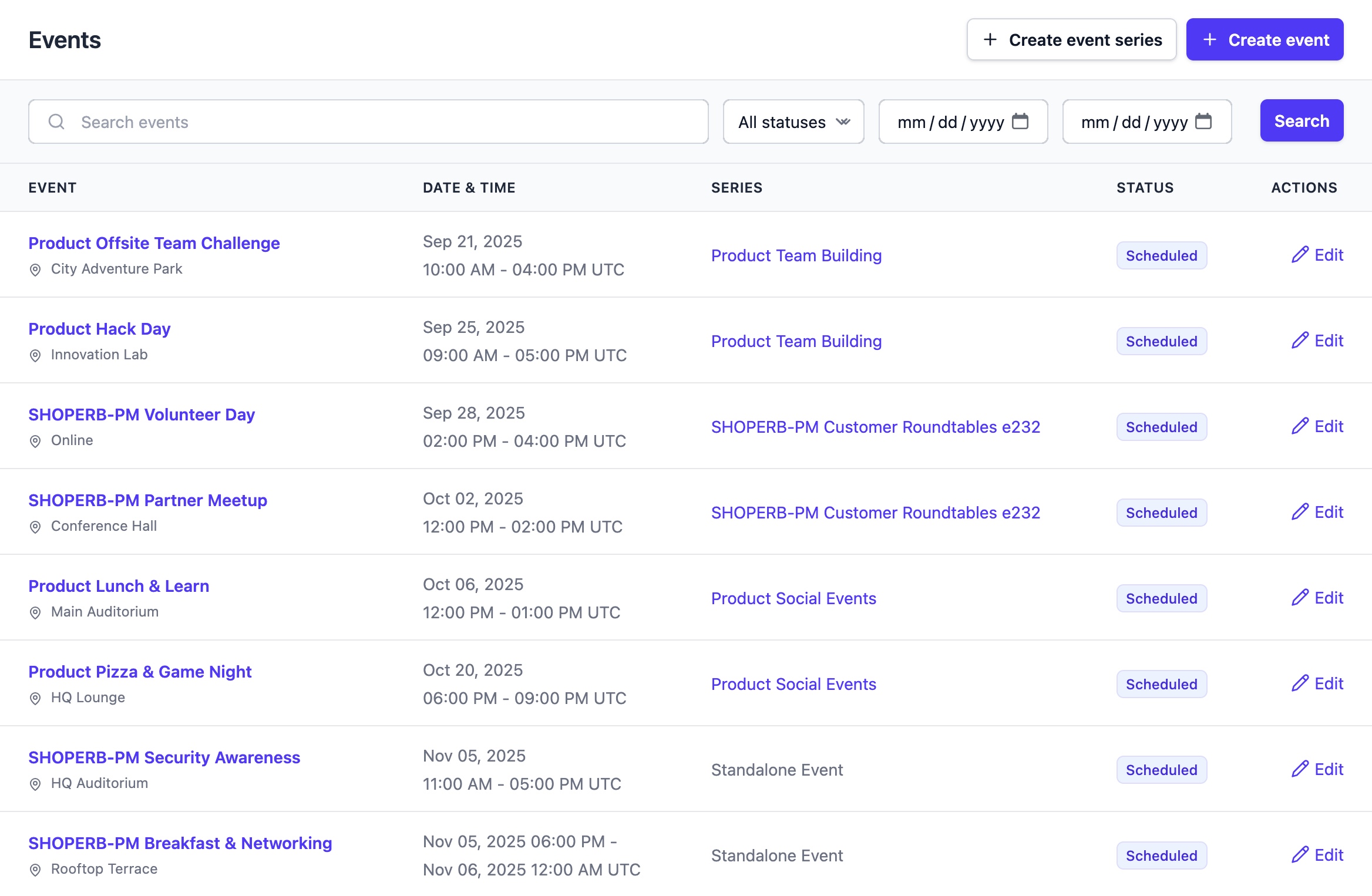Open the Product Offsite Team Challenge event
This screenshot has width=1372, height=896.
(x=154, y=243)
